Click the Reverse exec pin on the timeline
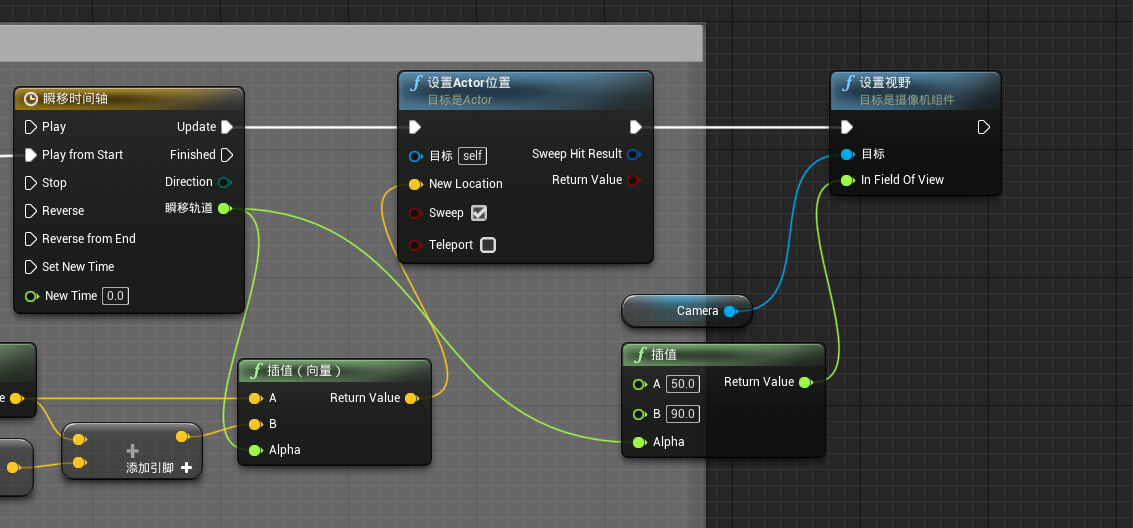The width and height of the screenshot is (1133, 528). (30, 211)
